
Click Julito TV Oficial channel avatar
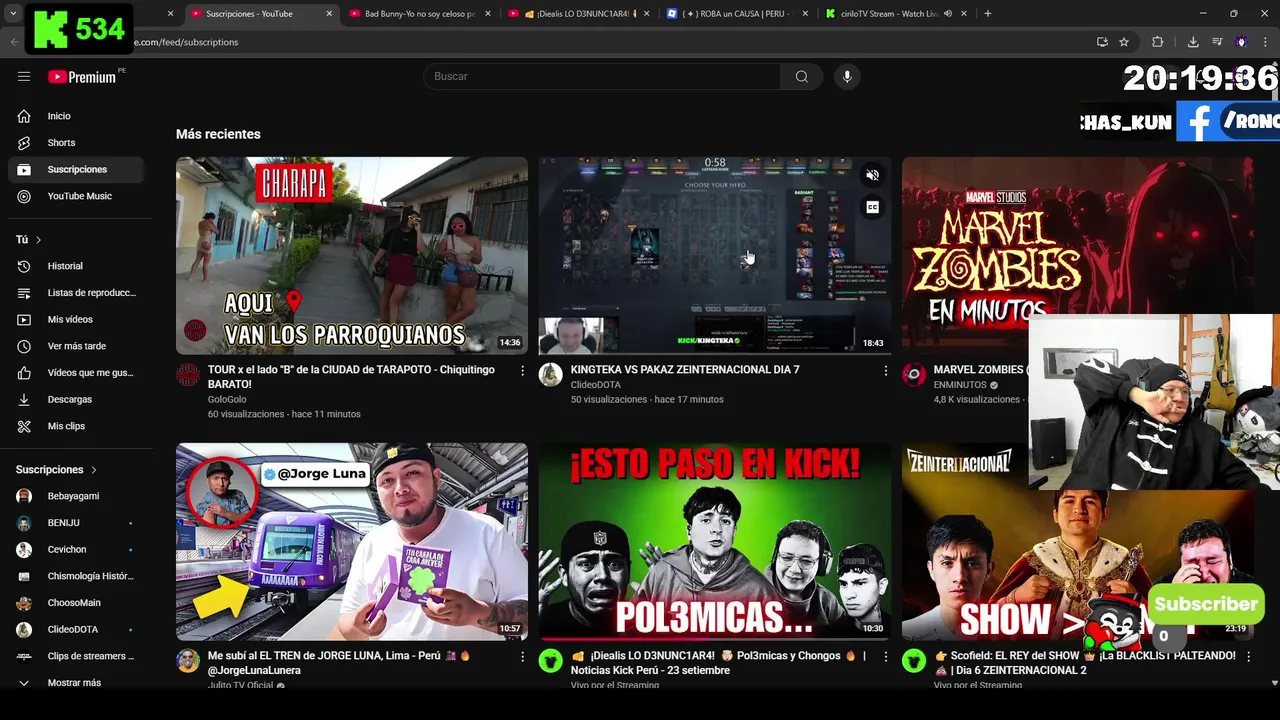click(x=188, y=661)
